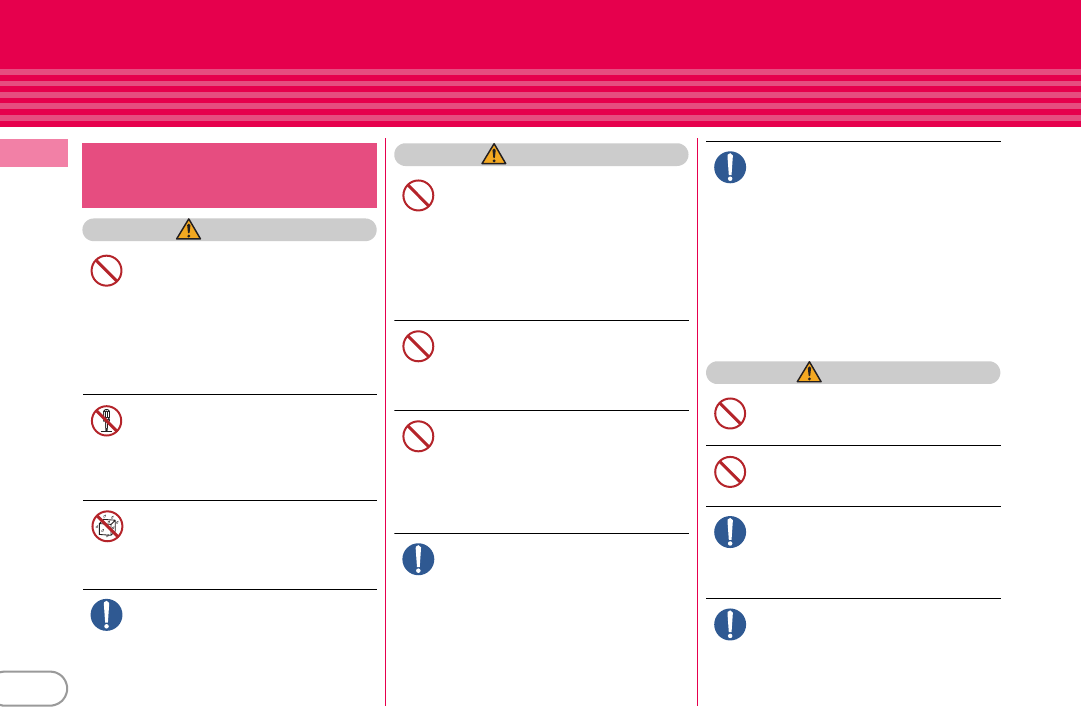This screenshot has height=707, width=1081.
Task: Click the crimson header banner across the page
Action: (x=540, y=63)
